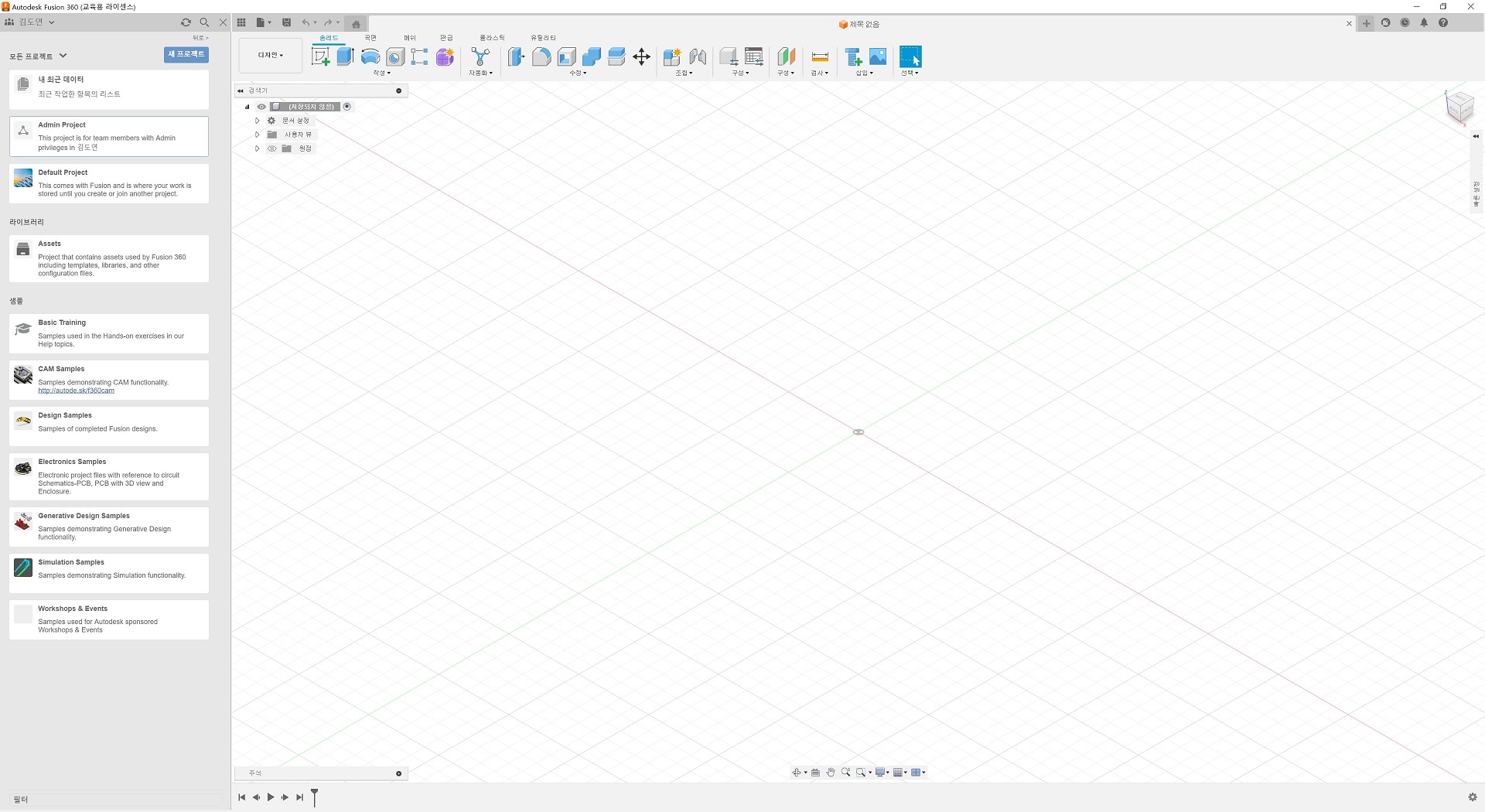Open the Viewports layout dropdown
Image resolution: width=1485 pixels, height=812 pixels.
click(918, 773)
